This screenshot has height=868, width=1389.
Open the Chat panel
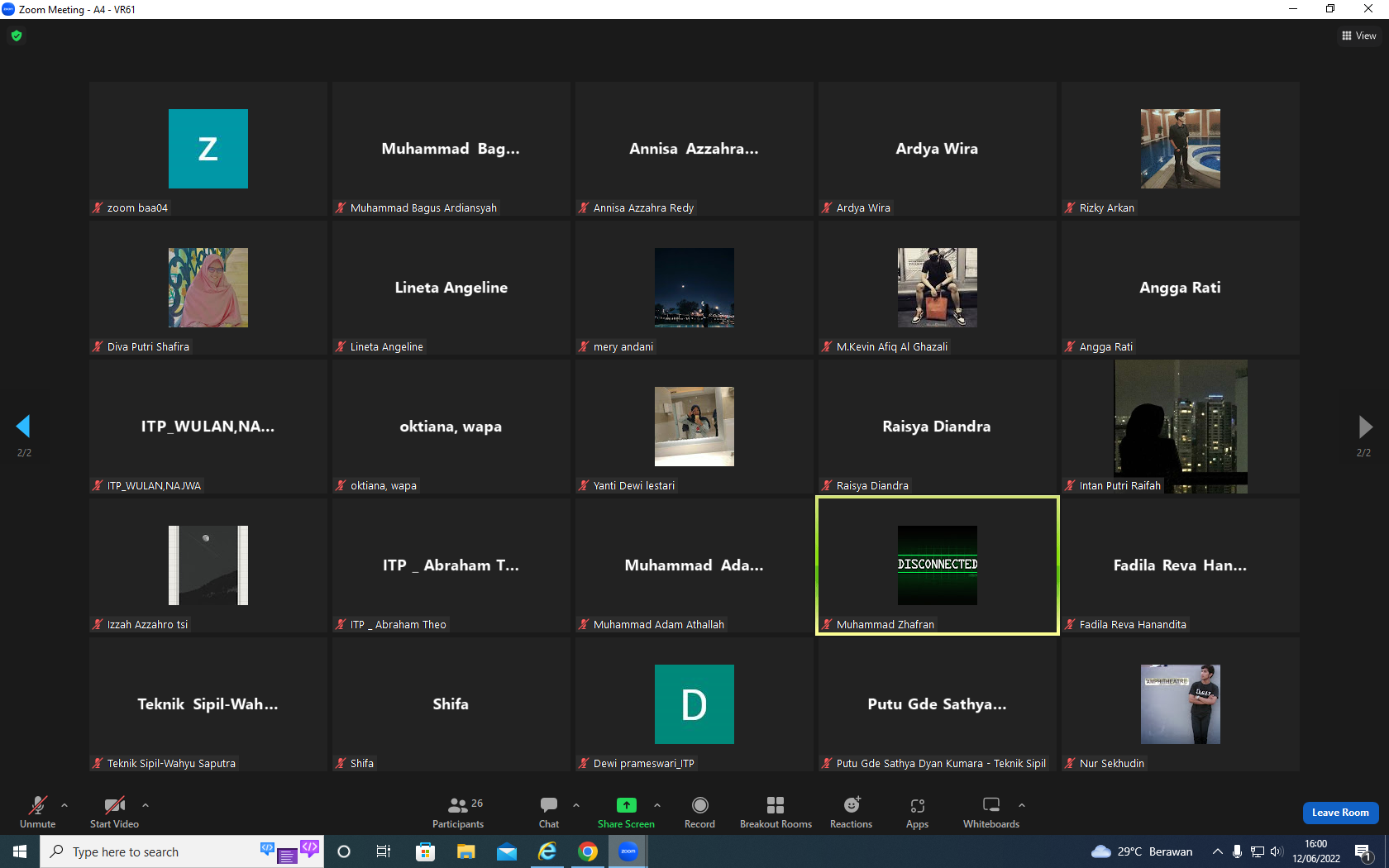tap(549, 813)
